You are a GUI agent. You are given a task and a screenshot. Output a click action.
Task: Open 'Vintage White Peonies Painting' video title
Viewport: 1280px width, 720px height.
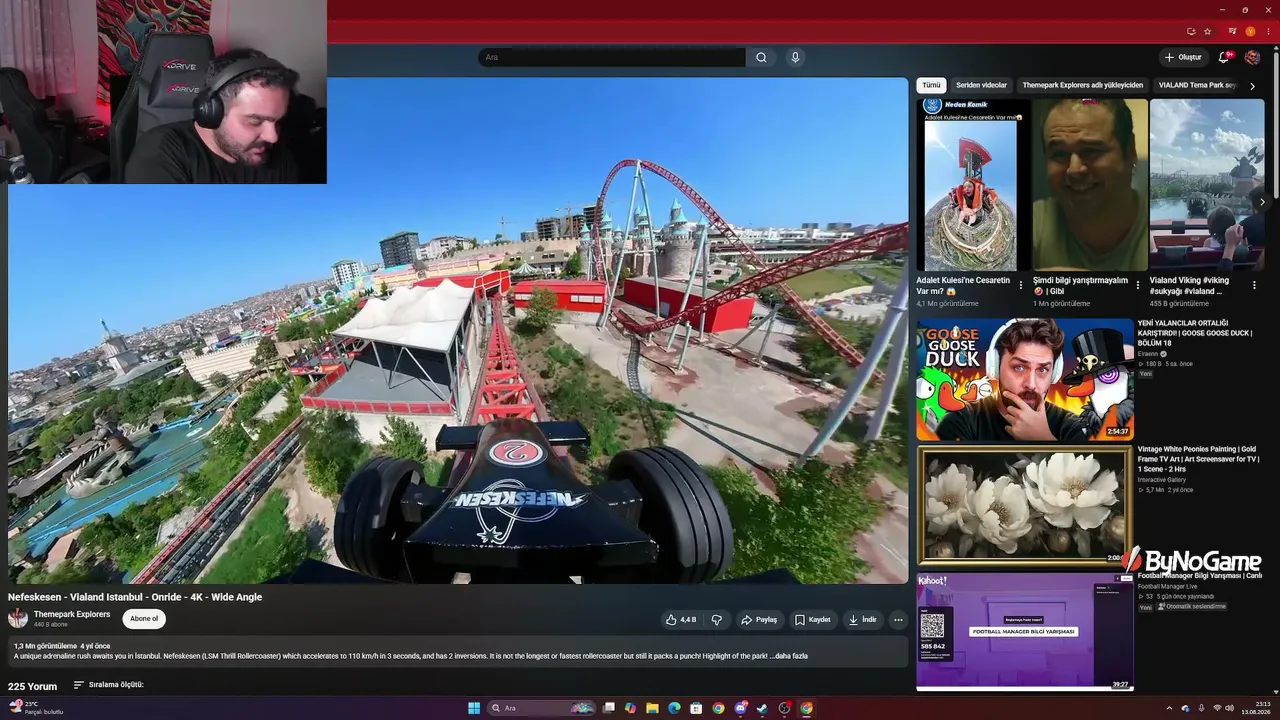tap(1198, 459)
